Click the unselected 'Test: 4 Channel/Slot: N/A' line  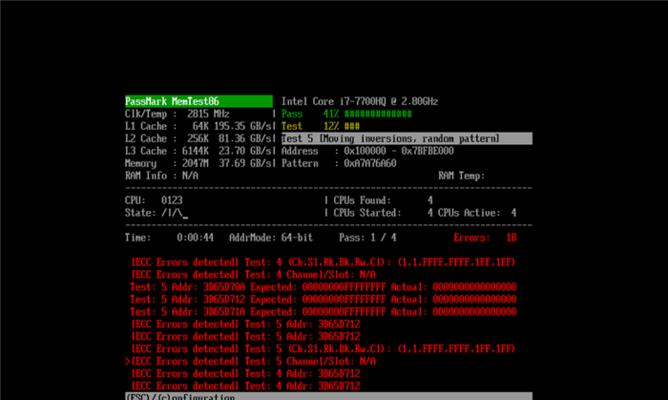point(253,274)
